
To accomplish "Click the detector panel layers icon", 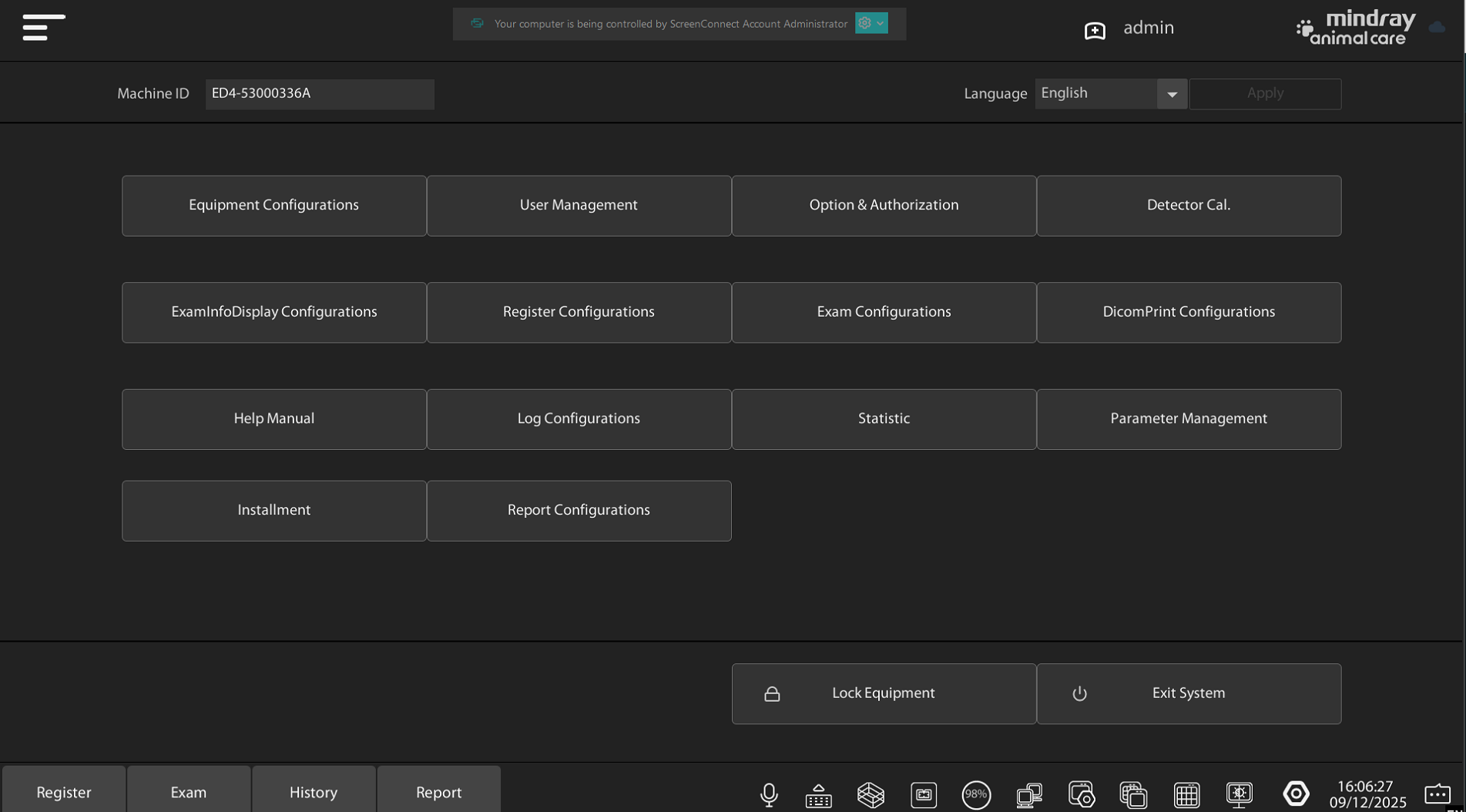I will click(871, 795).
